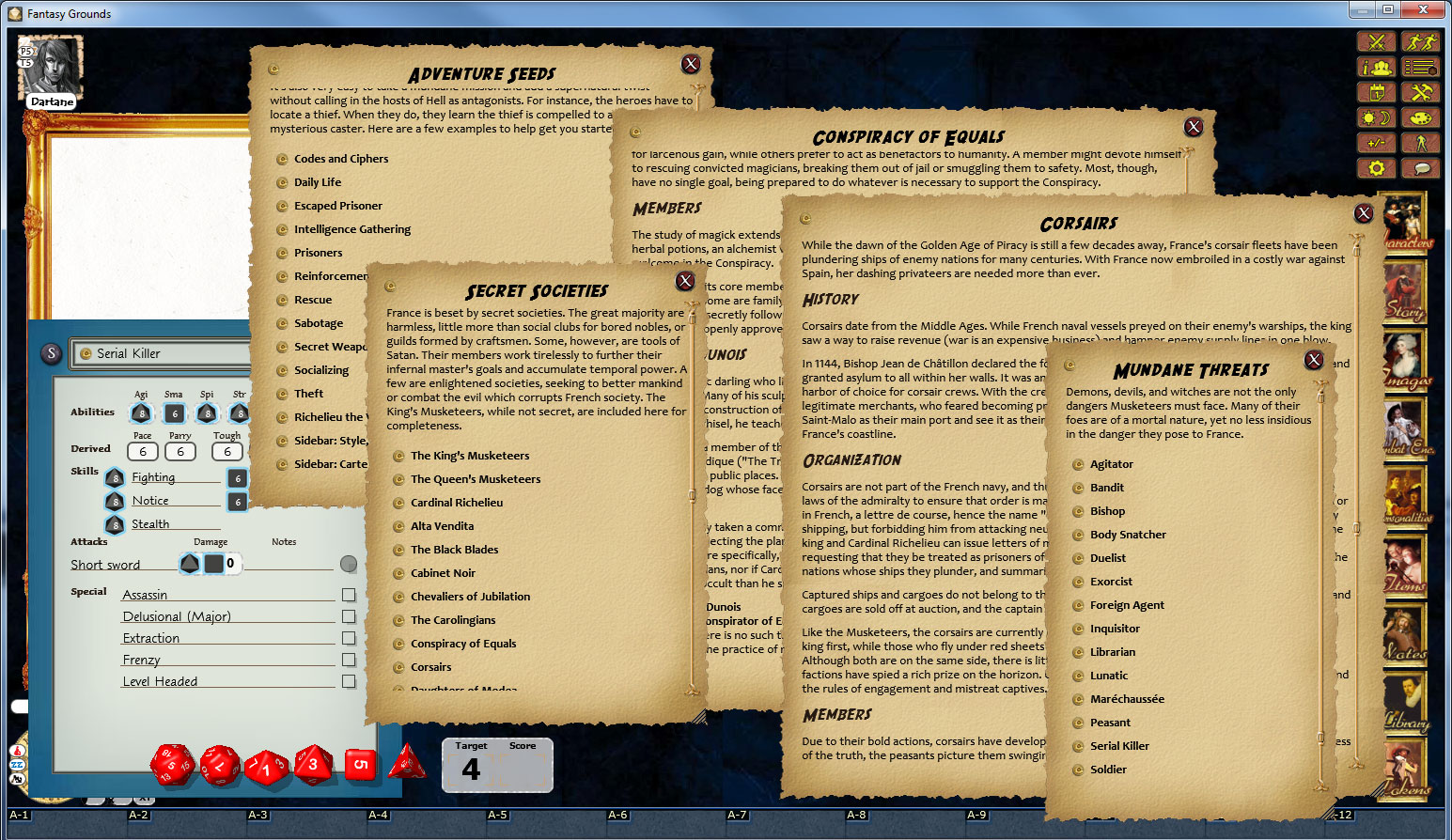
Task: Open the Party Sheet info icon
Action: [x=1375, y=67]
